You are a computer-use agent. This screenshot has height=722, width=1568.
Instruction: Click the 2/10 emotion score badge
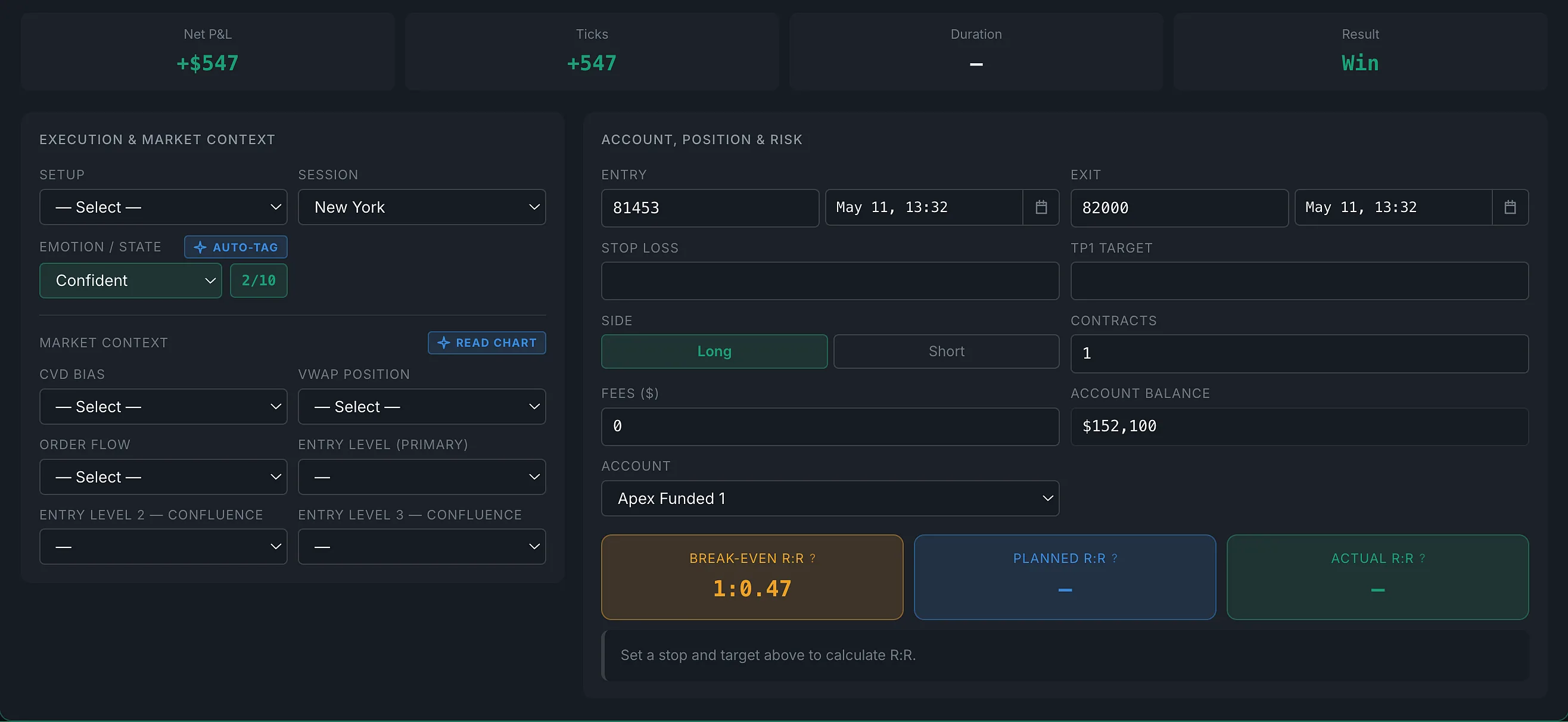[x=259, y=281]
